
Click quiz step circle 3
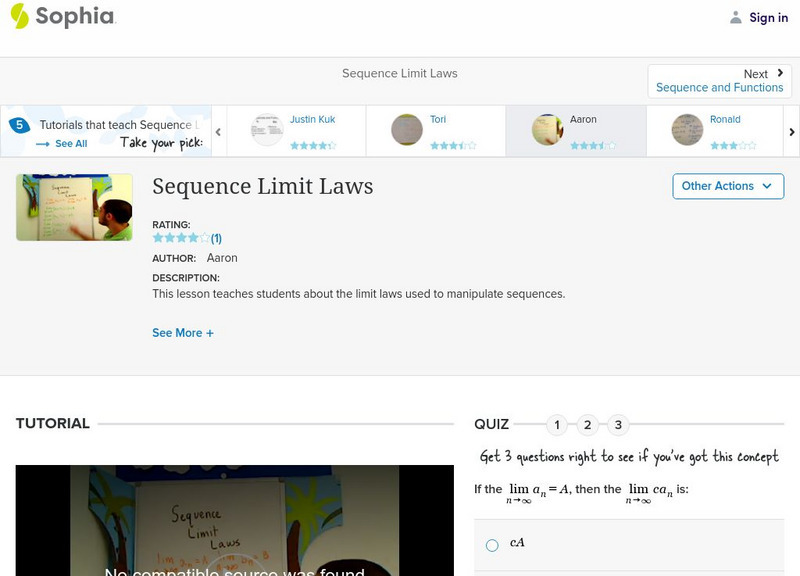tap(617, 424)
